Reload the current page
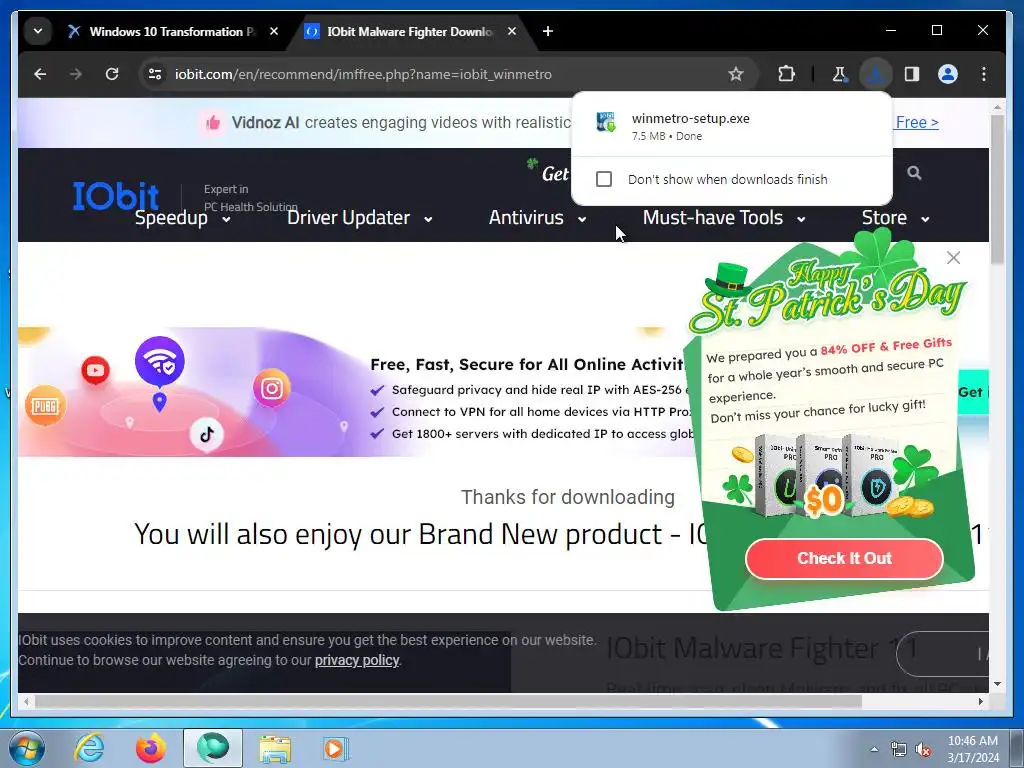The image size is (1024, 768). [x=112, y=74]
